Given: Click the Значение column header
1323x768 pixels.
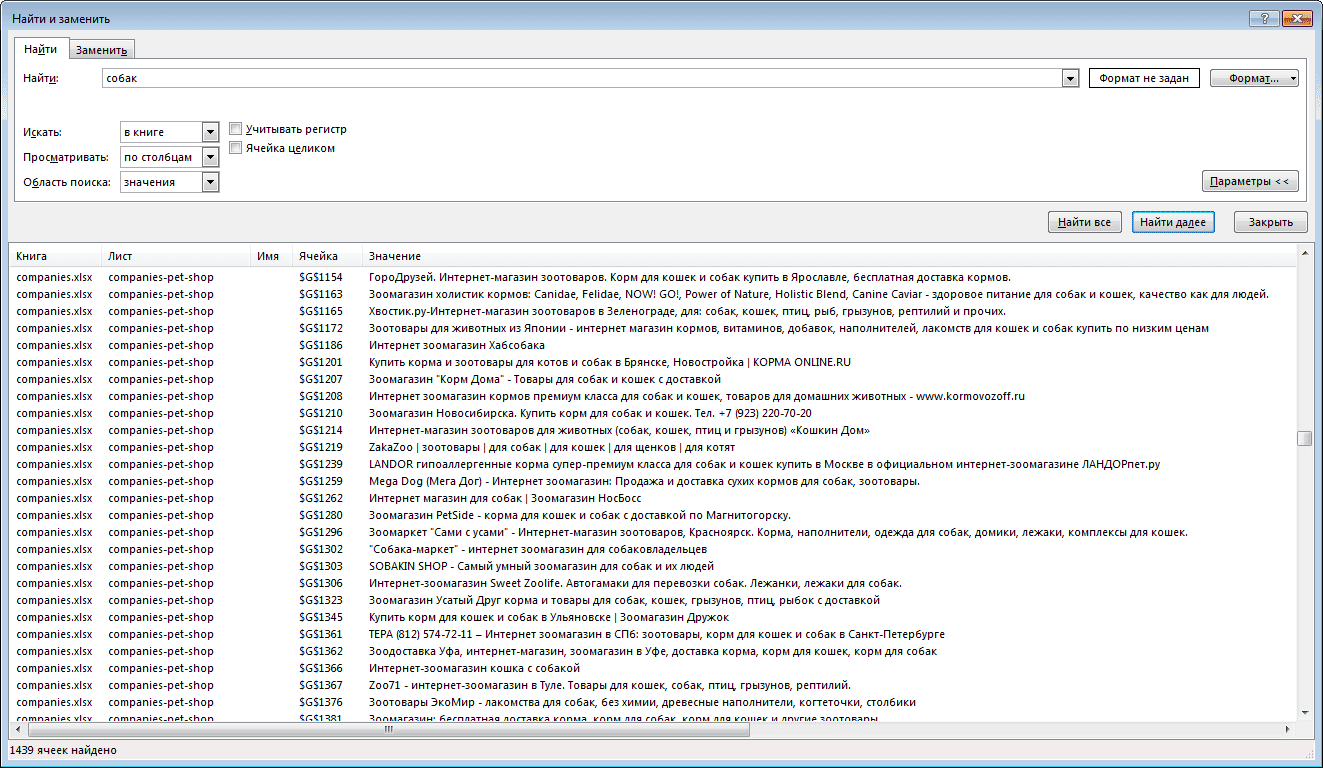Looking at the screenshot, I should 830,257.
